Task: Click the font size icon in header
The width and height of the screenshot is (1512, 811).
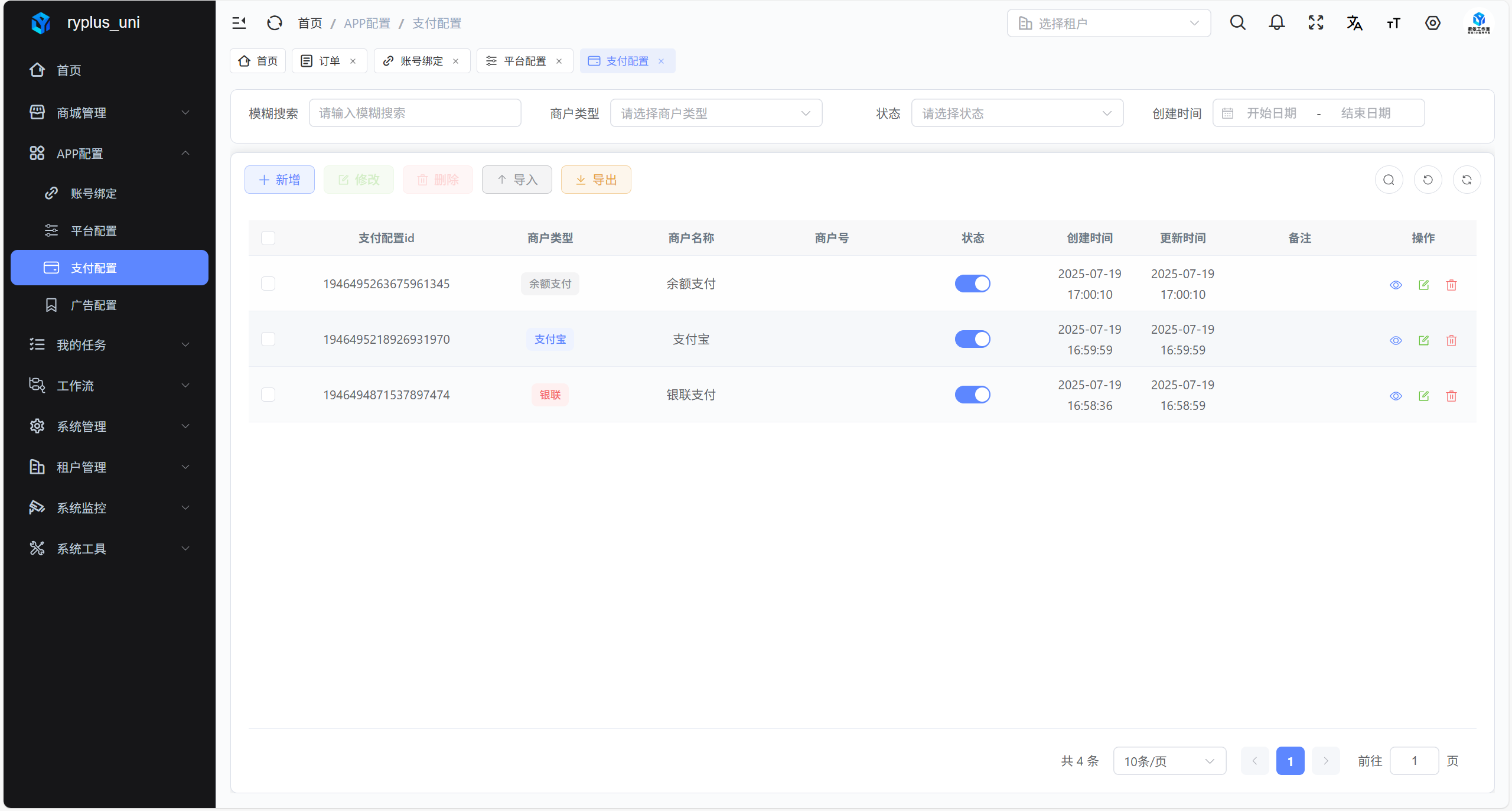Action: coord(1393,23)
